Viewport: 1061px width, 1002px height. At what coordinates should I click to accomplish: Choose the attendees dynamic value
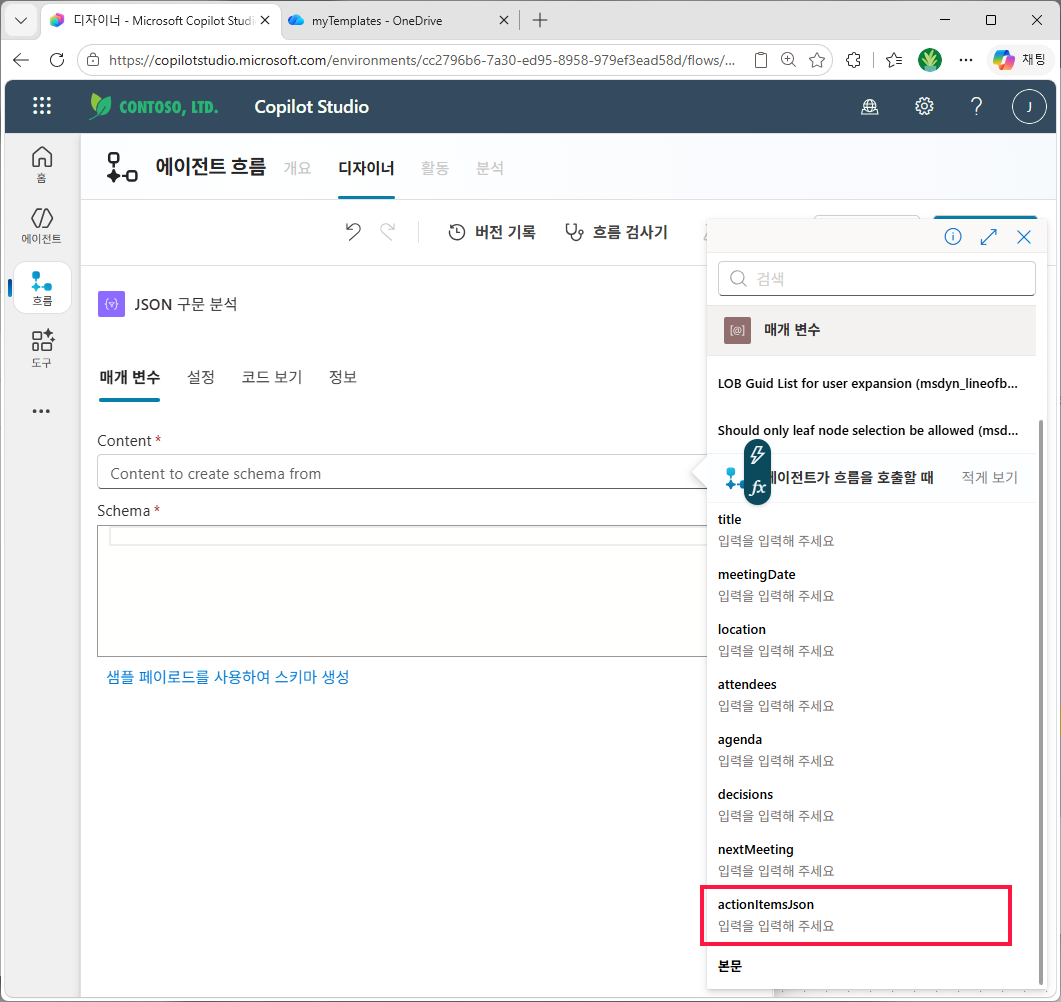pyautogui.click(x=872, y=695)
